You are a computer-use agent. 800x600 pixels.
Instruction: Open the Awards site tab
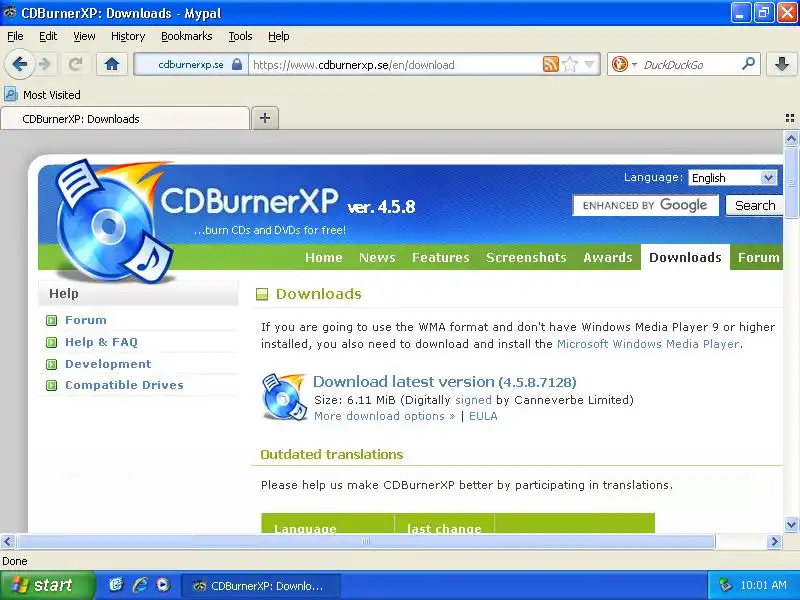click(608, 257)
